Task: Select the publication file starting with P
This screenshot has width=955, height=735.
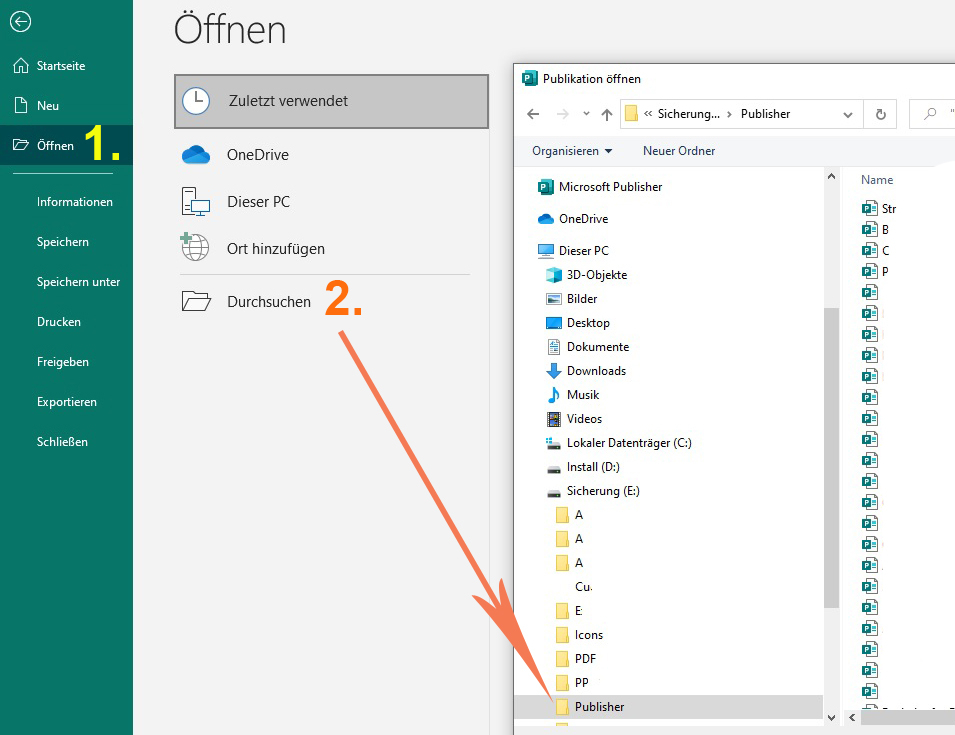Action: click(x=875, y=272)
